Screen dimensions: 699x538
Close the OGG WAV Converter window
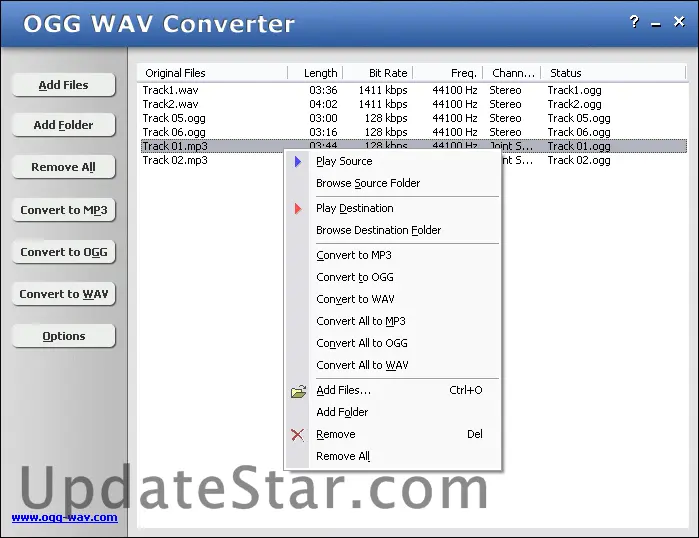[679, 21]
